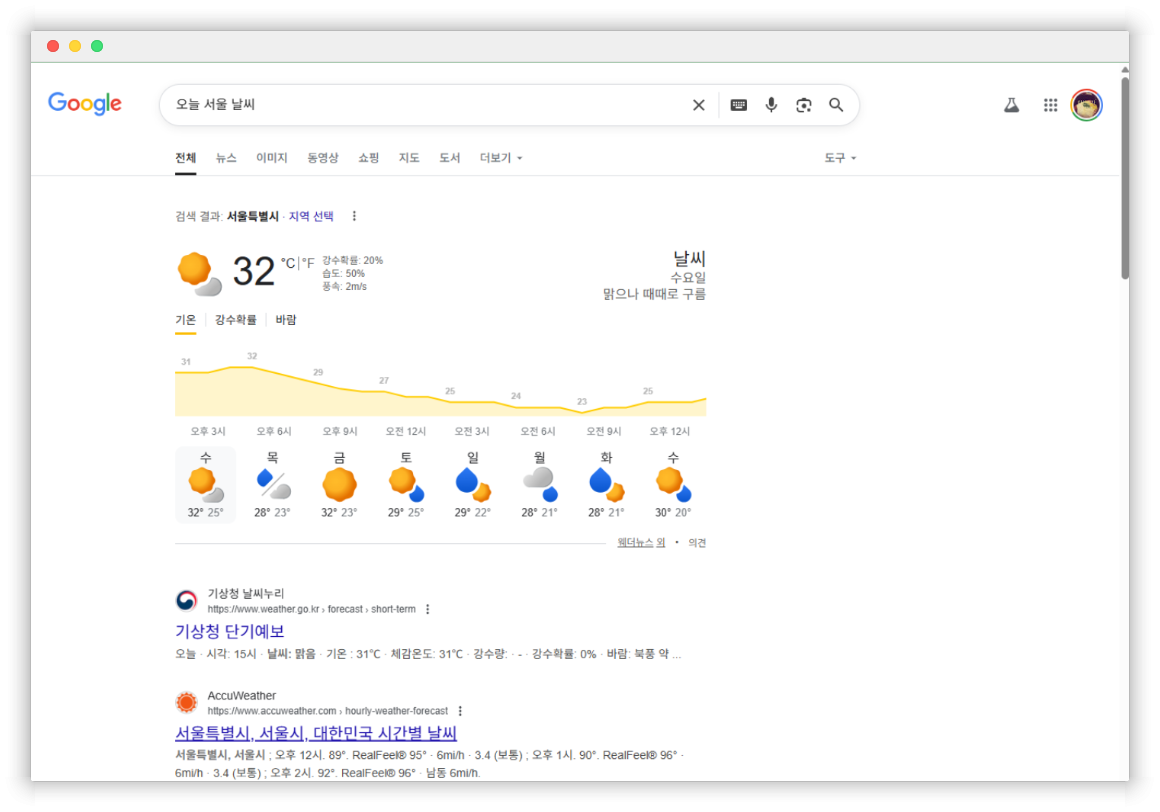Start voice search with the microphone icon
Screen dimensions: 1160x812
[771, 105]
